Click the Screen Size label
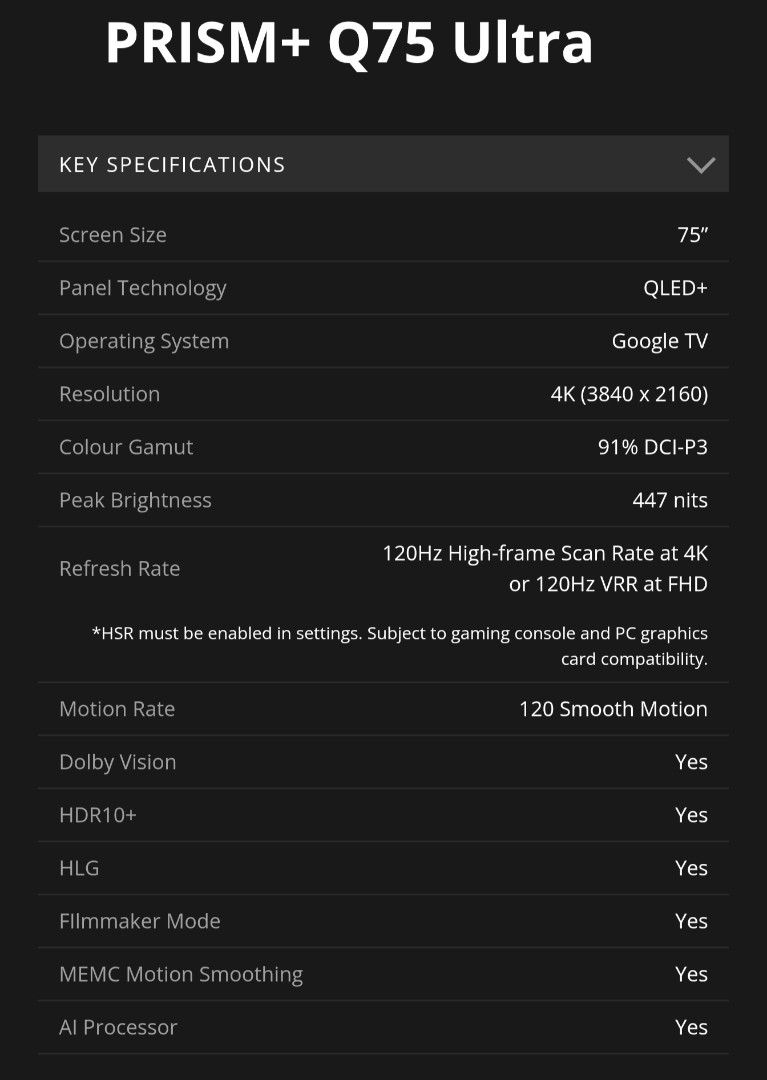Screen dimensions: 767x1080 point(112,234)
